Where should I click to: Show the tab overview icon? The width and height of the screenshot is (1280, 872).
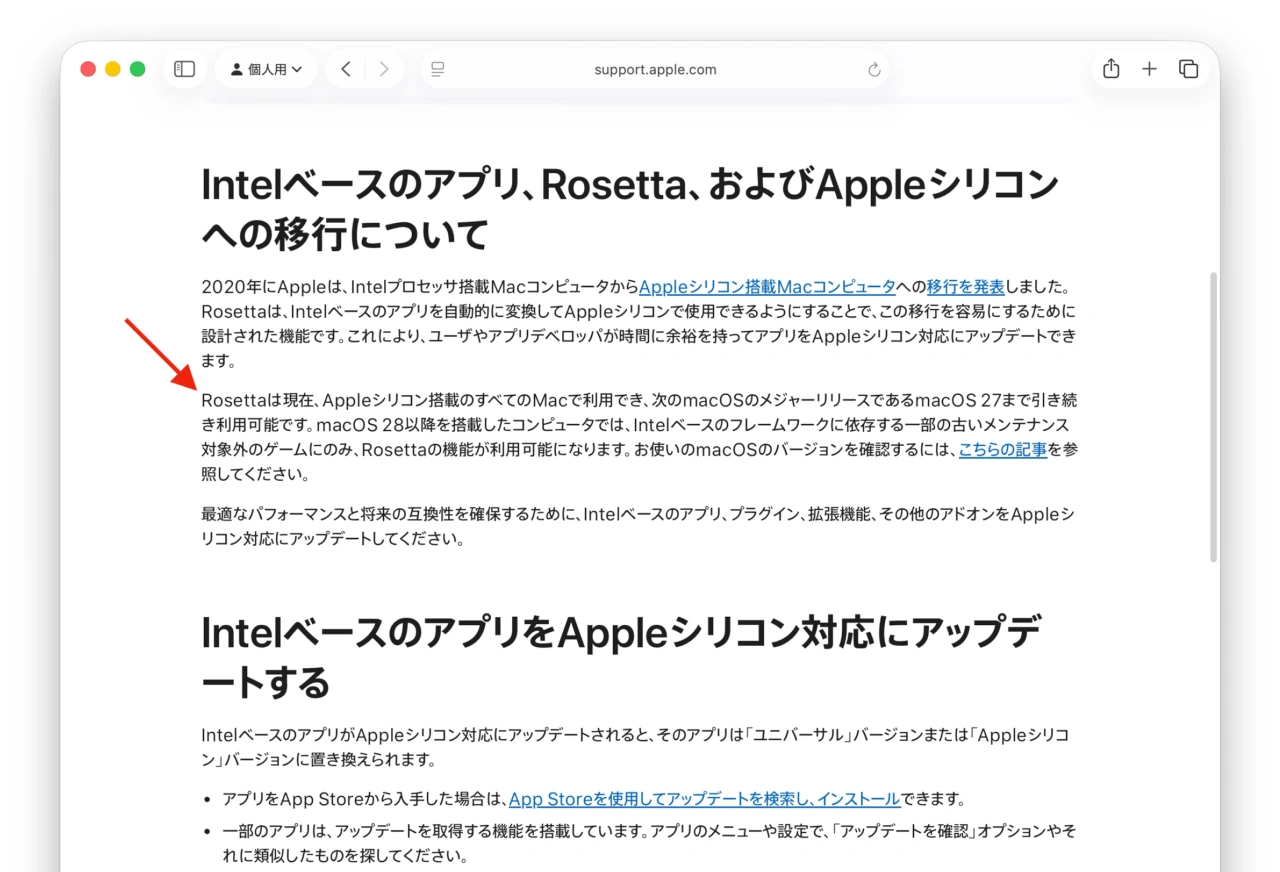(1188, 69)
